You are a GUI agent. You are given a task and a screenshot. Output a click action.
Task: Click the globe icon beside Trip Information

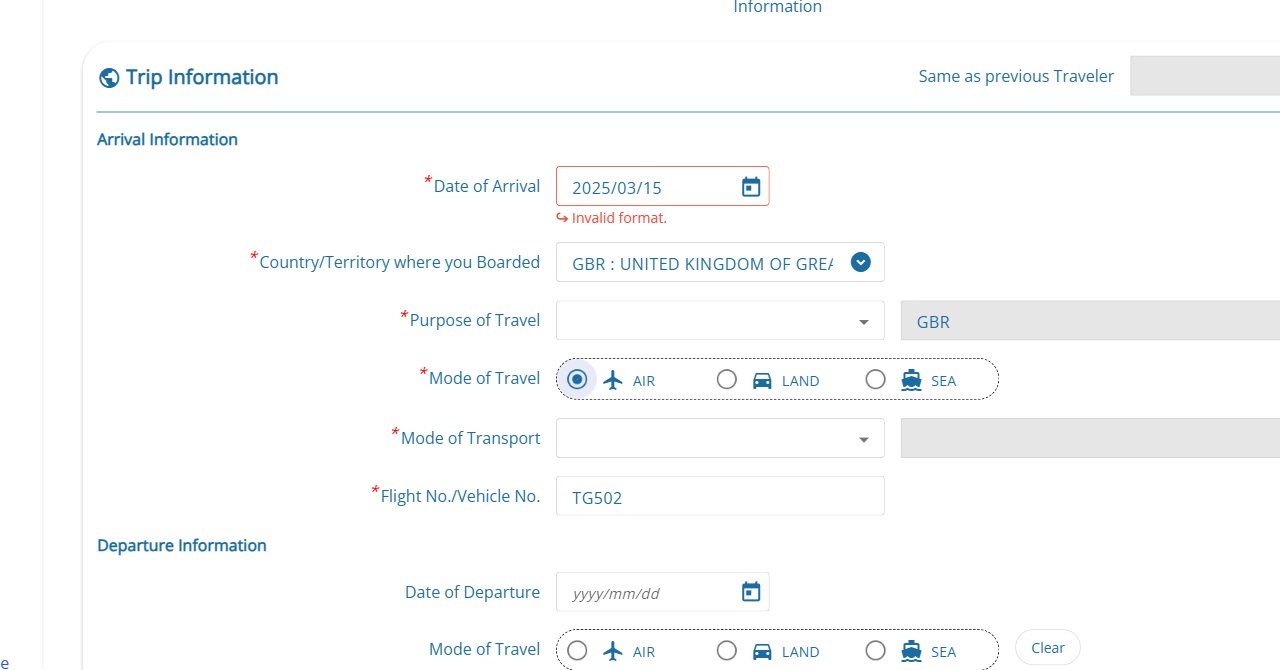pyautogui.click(x=108, y=77)
